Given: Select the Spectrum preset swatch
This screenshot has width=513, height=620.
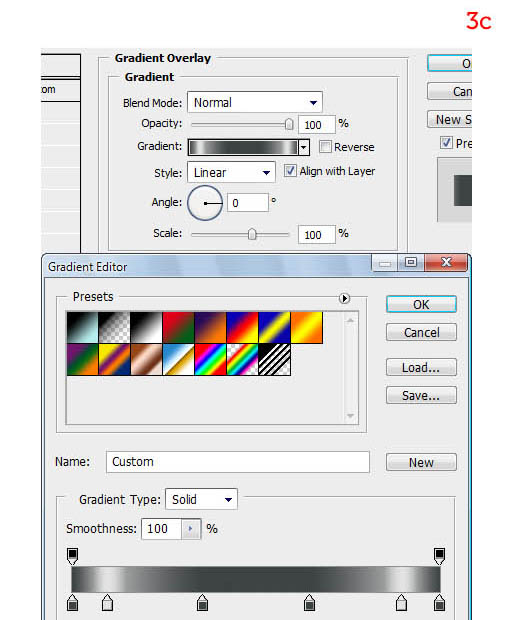Looking at the screenshot, I should pyautogui.click(x=210, y=359).
